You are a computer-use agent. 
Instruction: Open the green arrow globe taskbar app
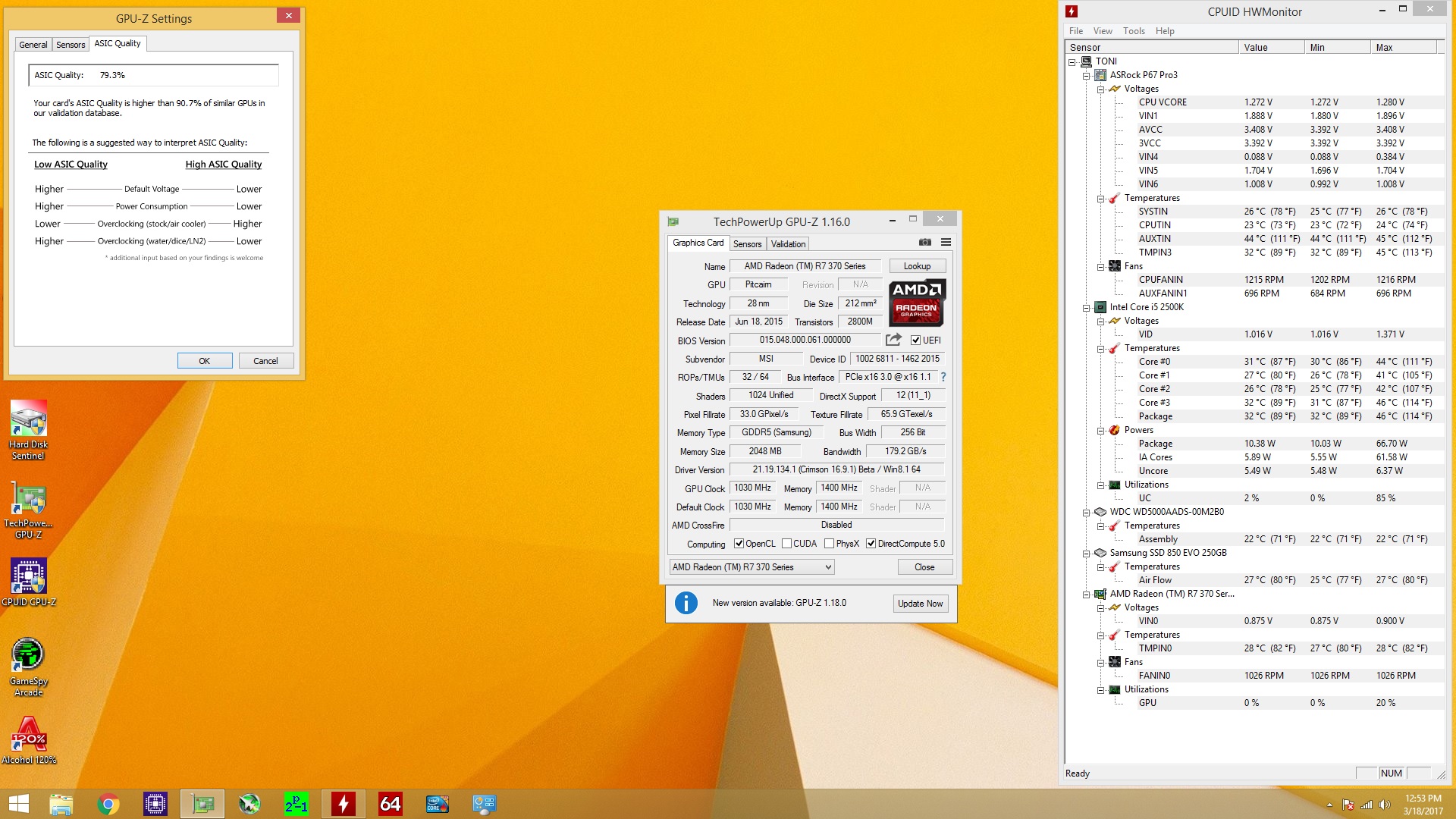249,804
